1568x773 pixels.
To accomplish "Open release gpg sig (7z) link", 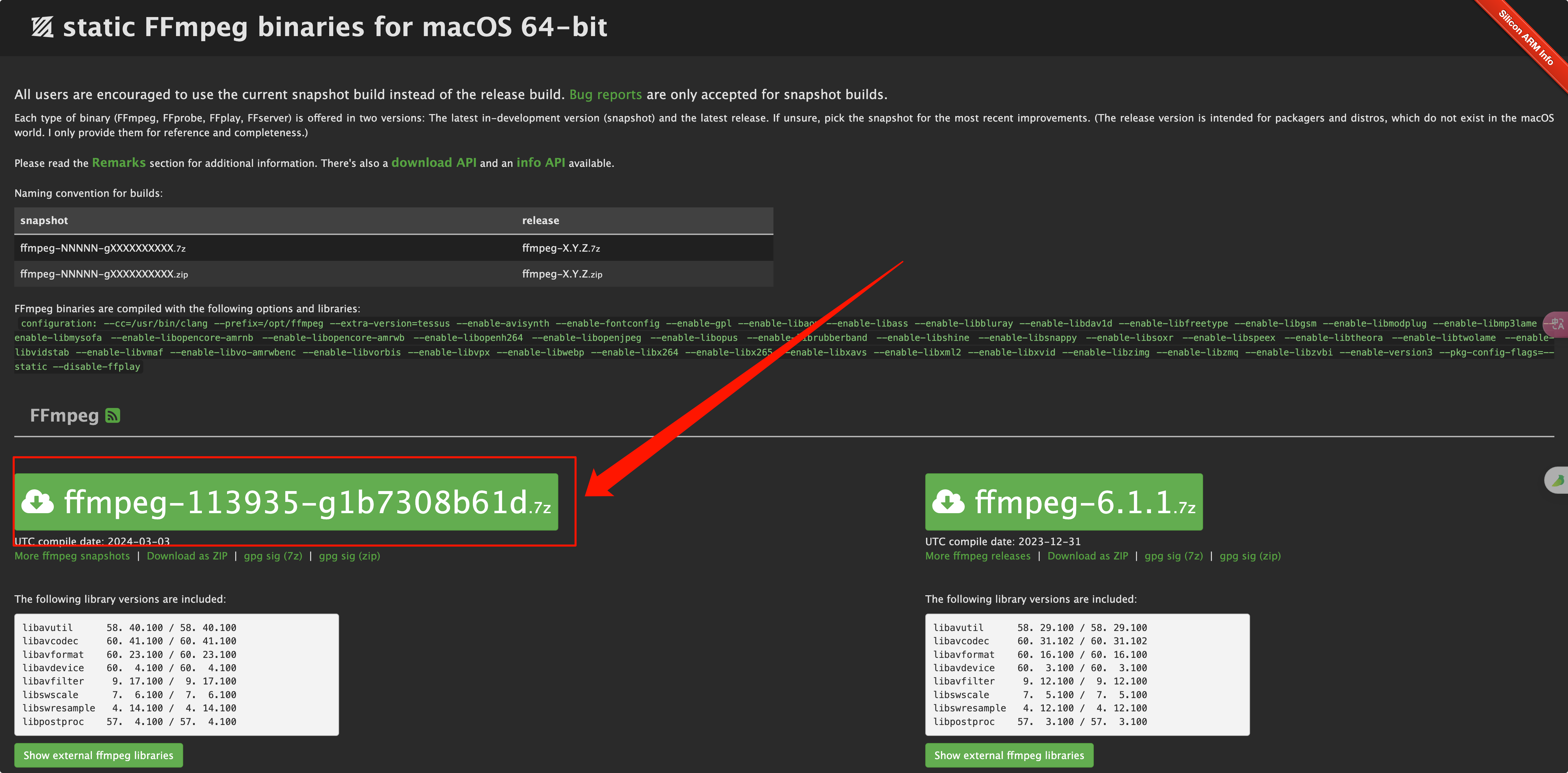I will click(1173, 556).
